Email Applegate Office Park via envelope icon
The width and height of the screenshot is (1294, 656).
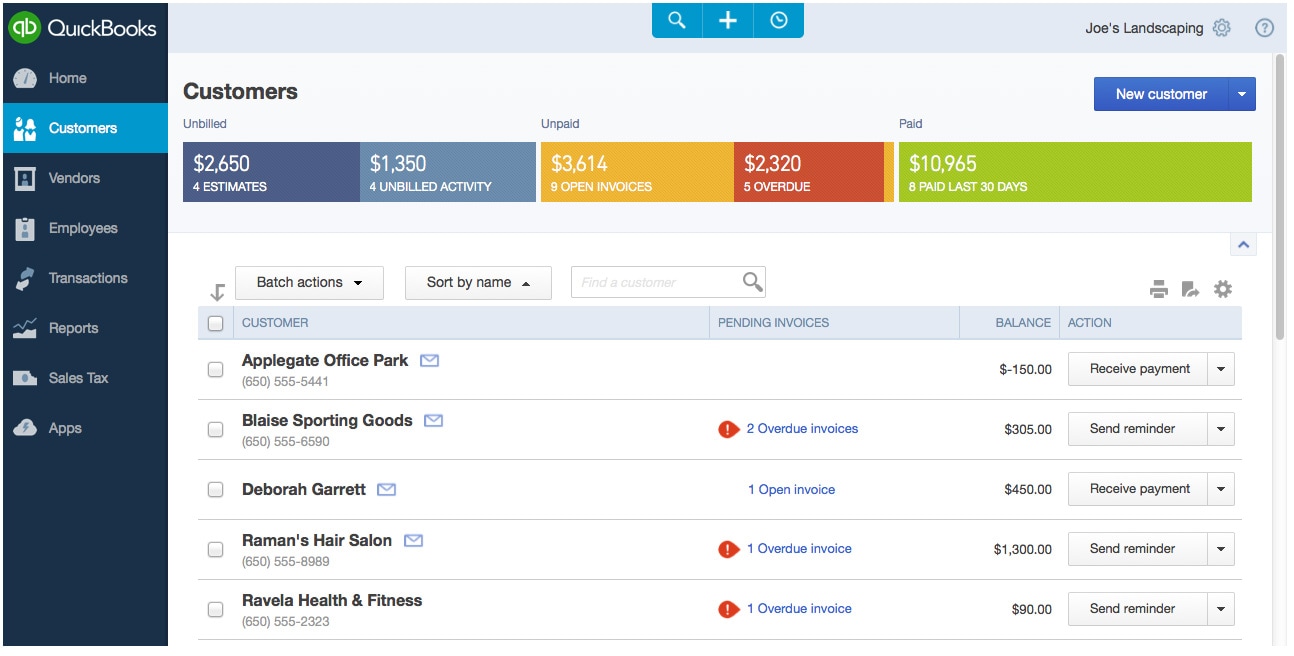click(428, 359)
